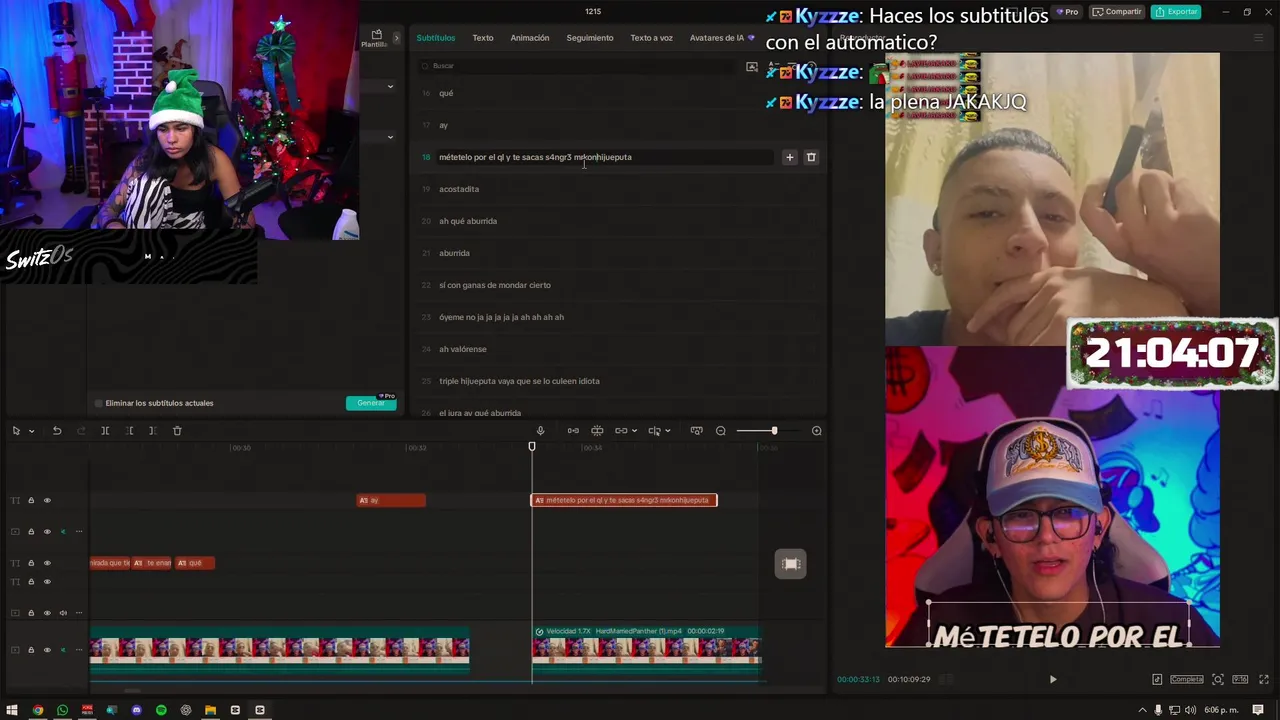
Task: Click the delete-right trim icon
Action: coord(152,431)
